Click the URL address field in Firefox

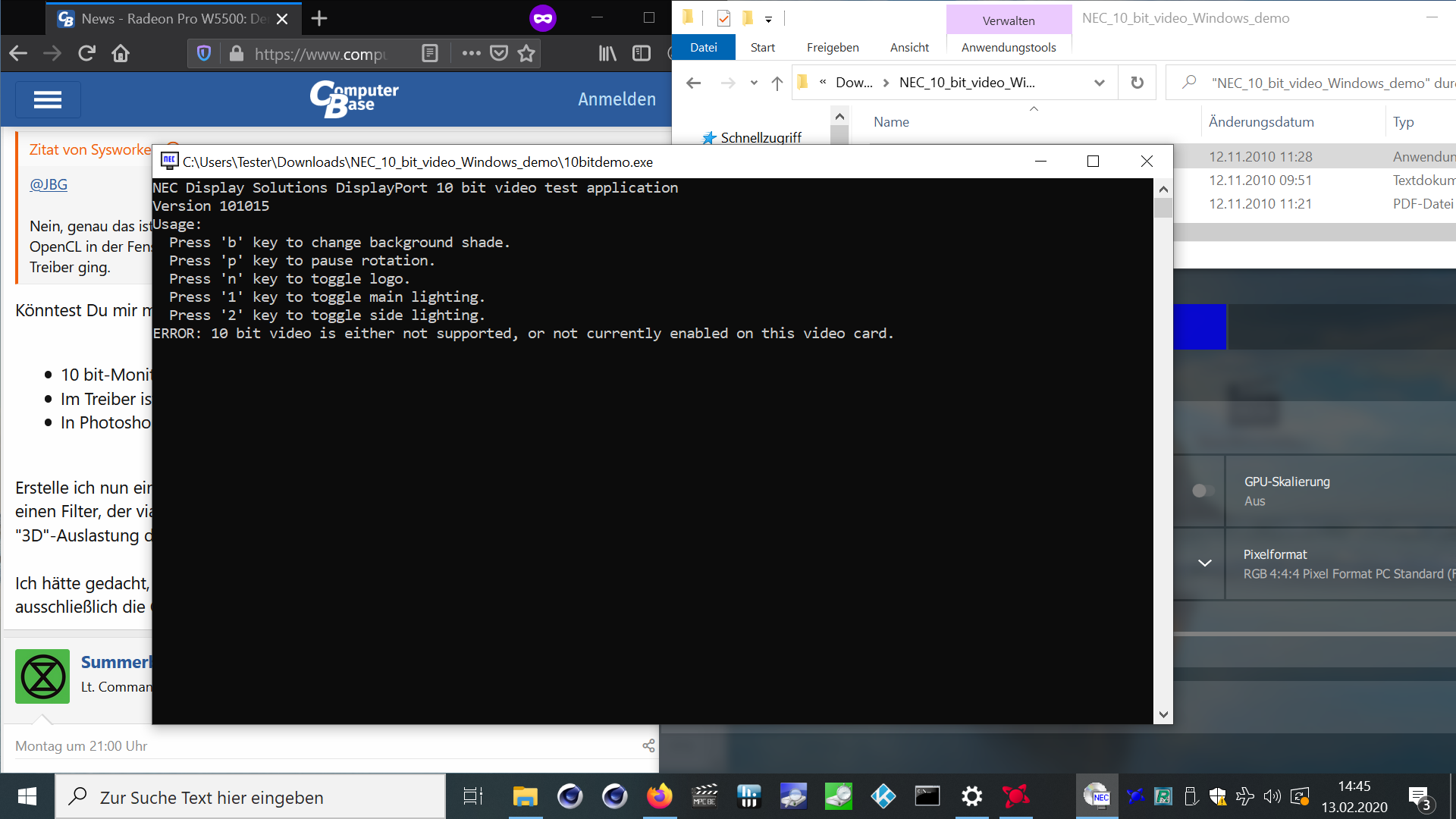click(321, 54)
